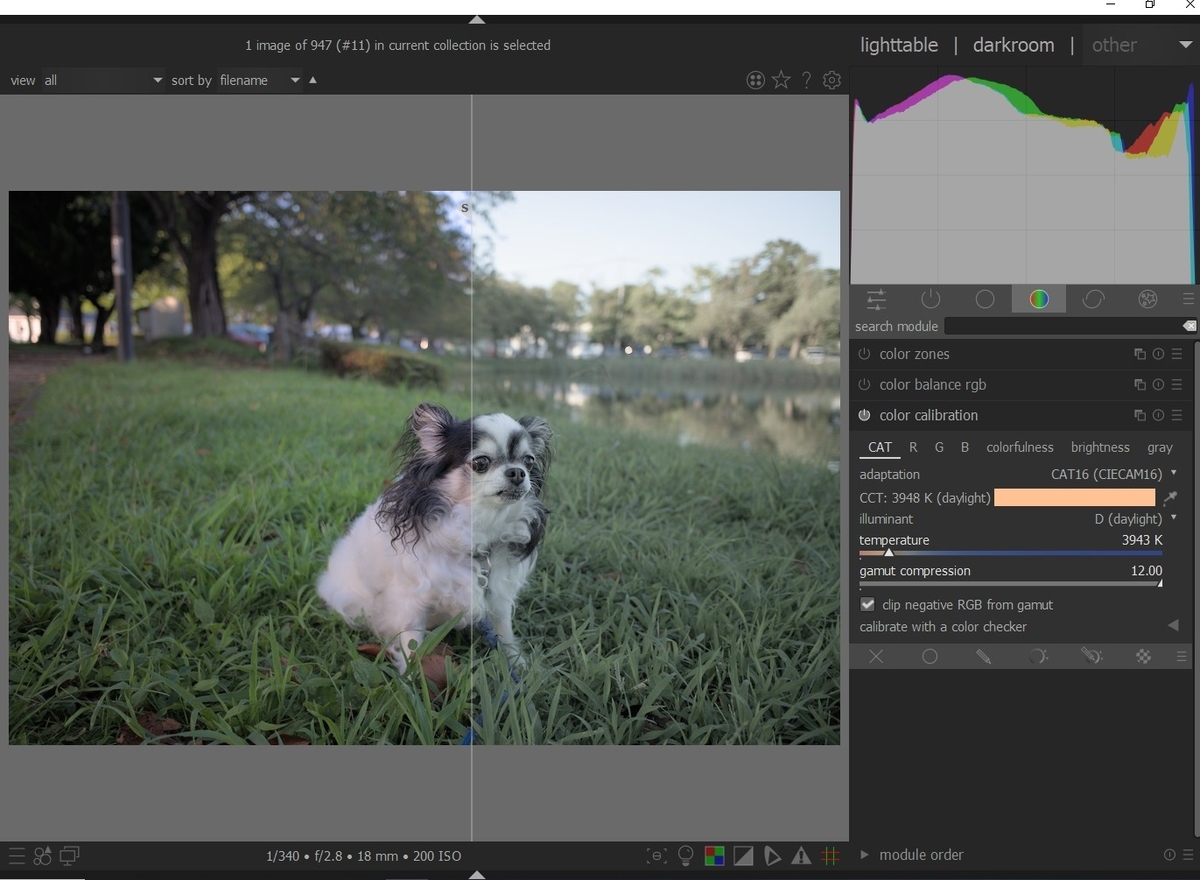Uncheck clip negative RGB from gamut

click(x=867, y=605)
